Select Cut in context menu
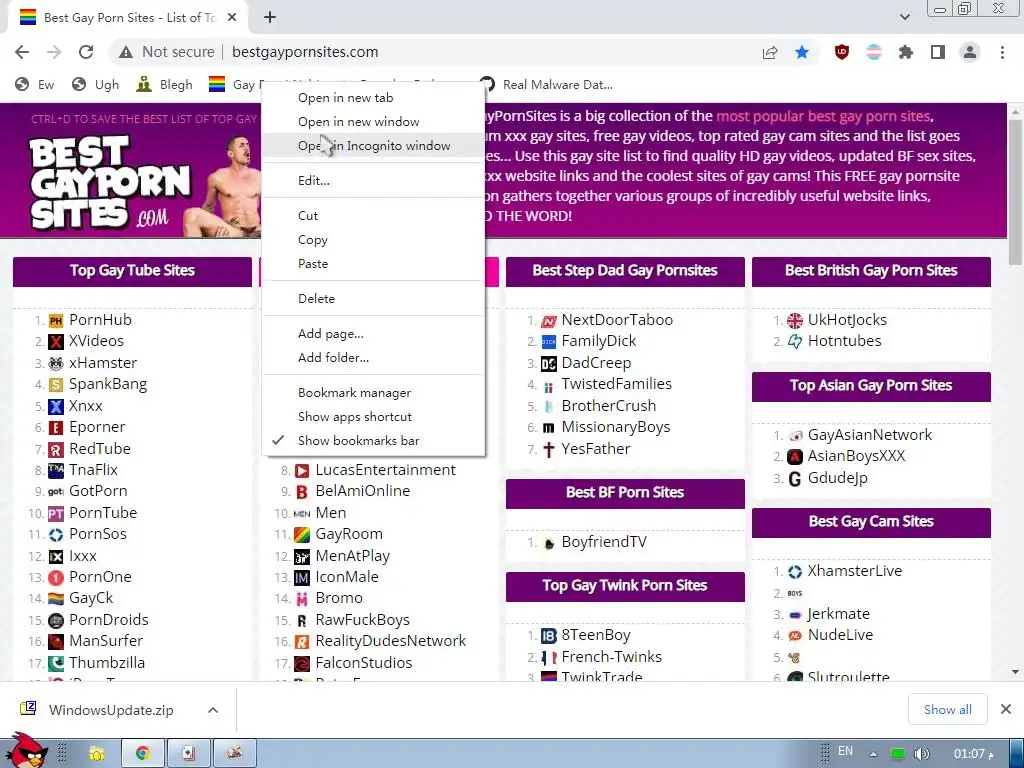 tap(374, 216)
